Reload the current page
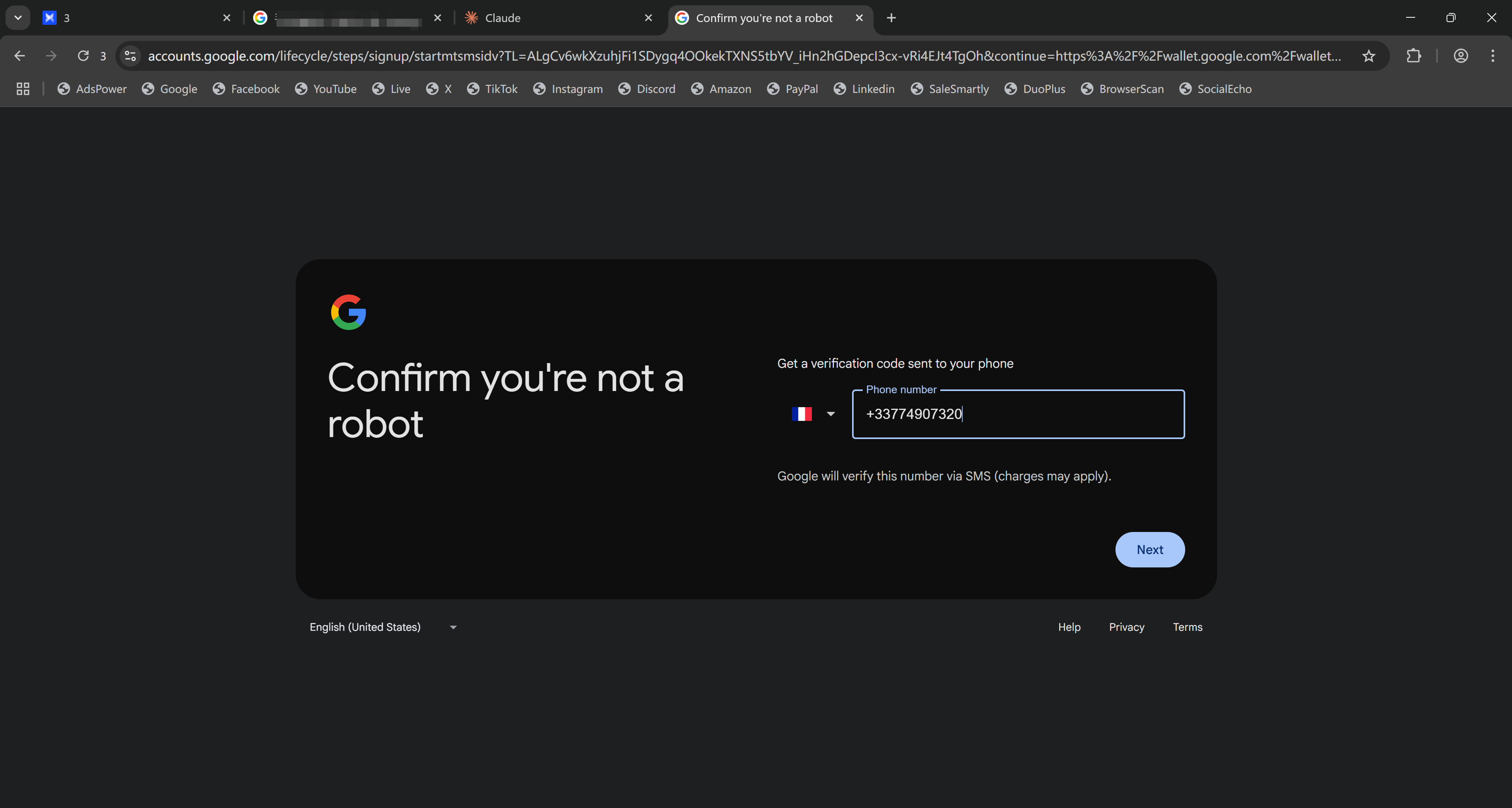This screenshot has height=808, width=1512. (83, 56)
